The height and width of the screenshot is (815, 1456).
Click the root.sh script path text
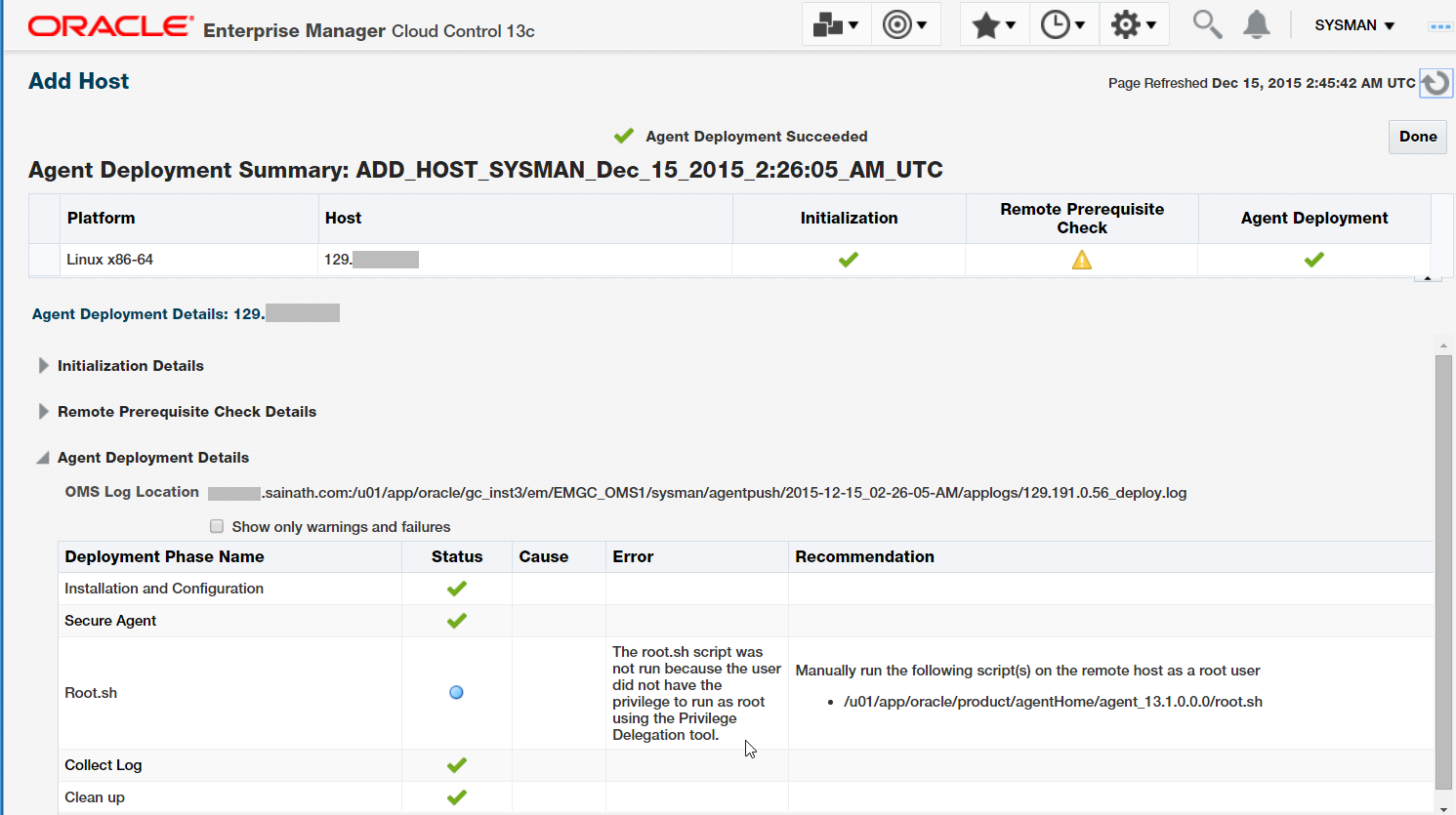(1053, 702)
